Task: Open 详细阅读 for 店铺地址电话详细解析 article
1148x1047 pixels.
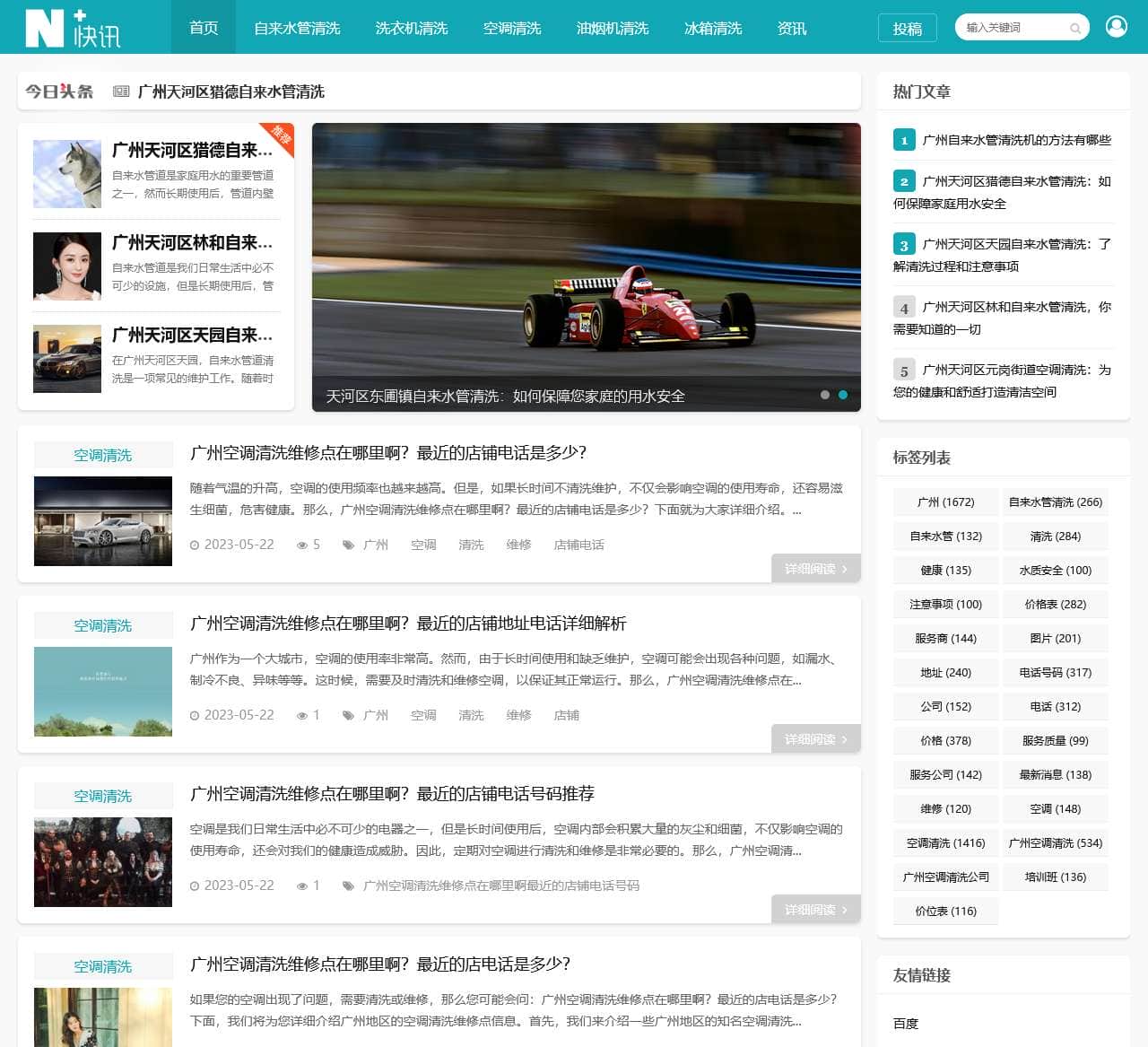Action: point(815,739)
